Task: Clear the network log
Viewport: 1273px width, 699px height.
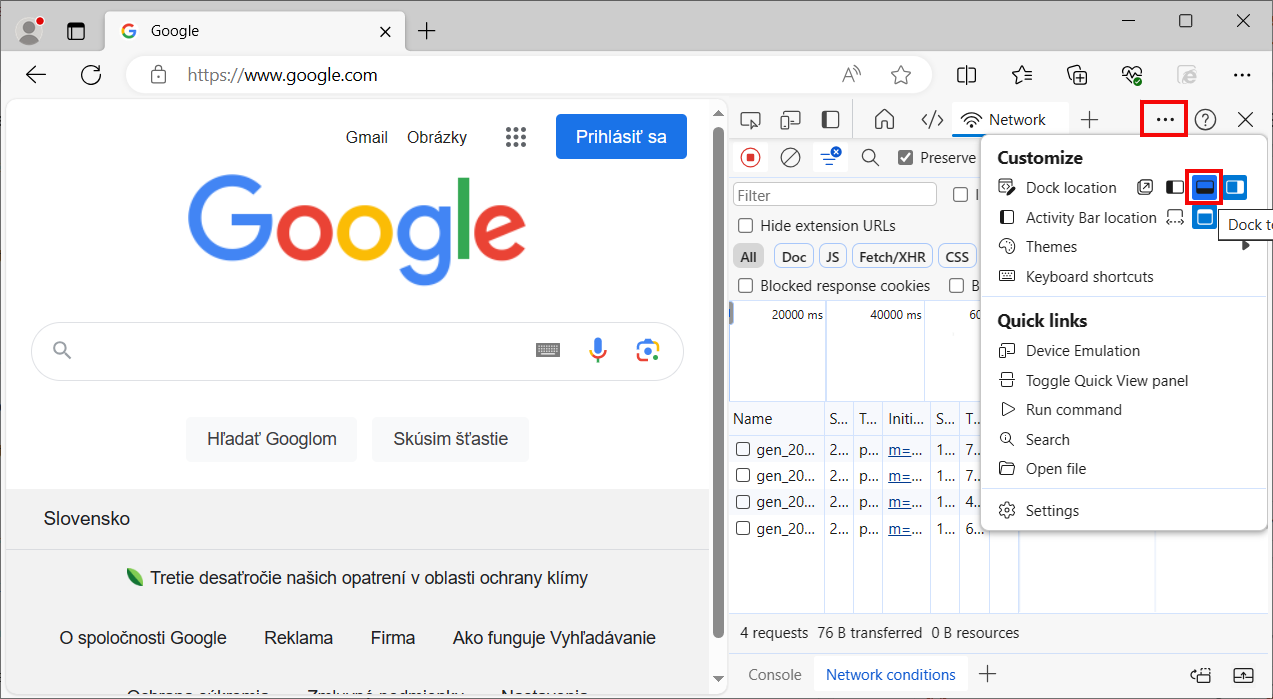Action: click(790, 157)
